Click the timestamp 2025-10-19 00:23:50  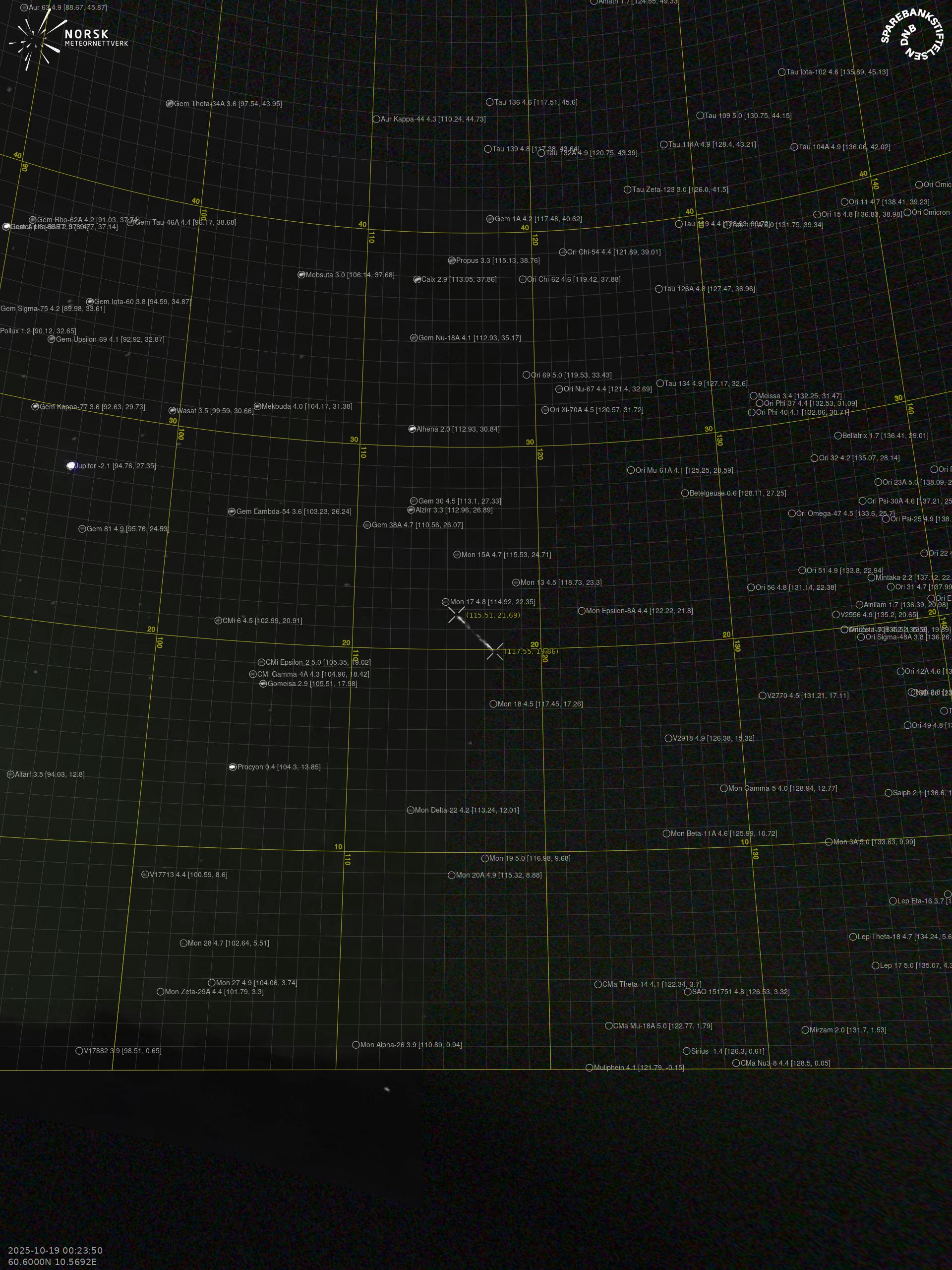pos(56,1251)
